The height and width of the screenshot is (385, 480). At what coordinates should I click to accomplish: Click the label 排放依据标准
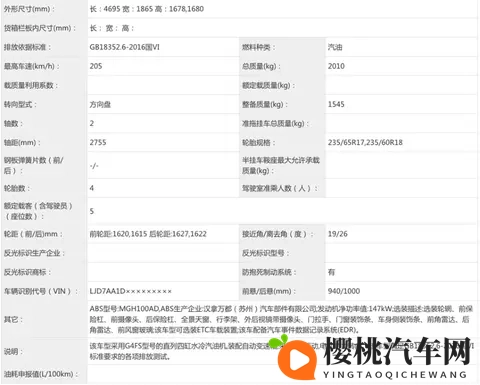27,47
